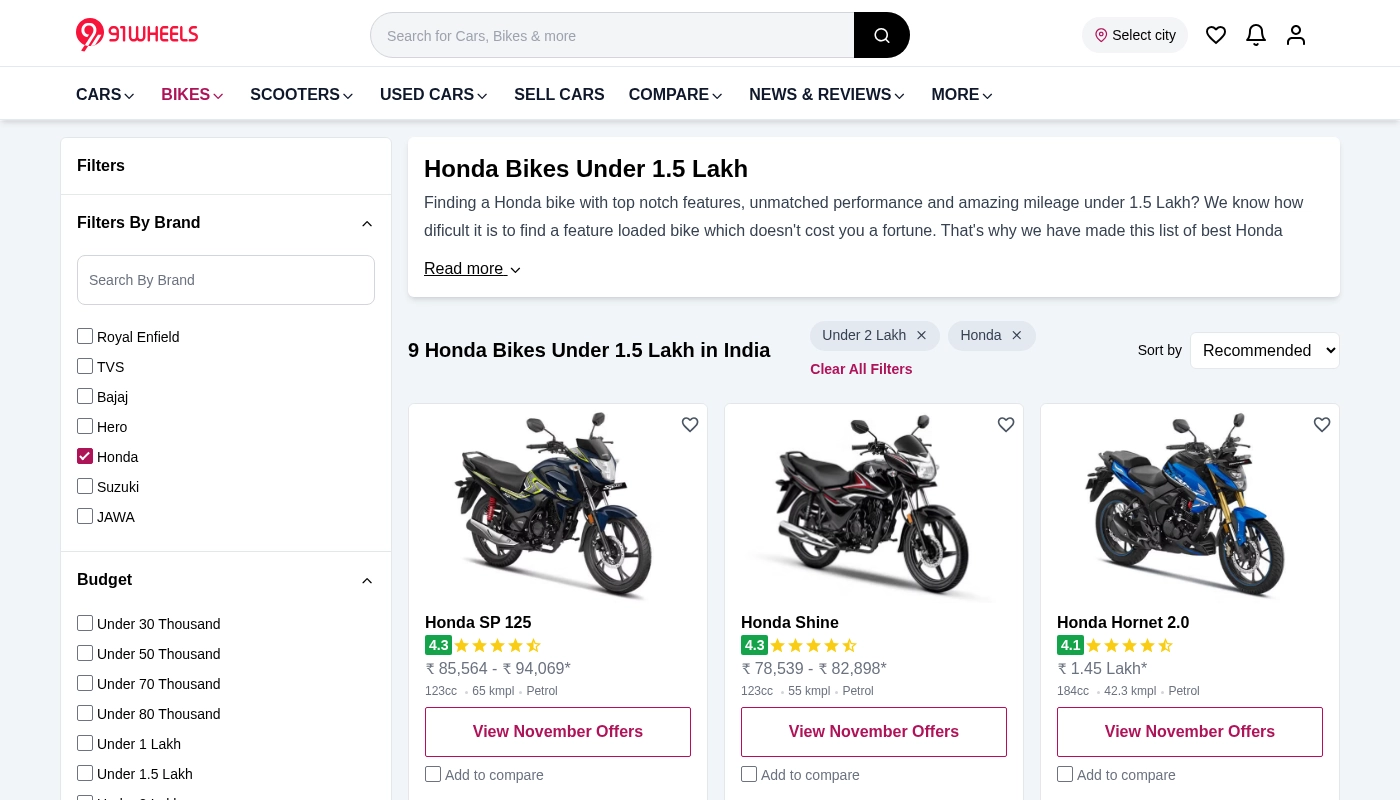Favorite the Honda SP 125 with heart icon
Image resolution: width=1400 pixels, height=800 pixels.
click(690, 425)
